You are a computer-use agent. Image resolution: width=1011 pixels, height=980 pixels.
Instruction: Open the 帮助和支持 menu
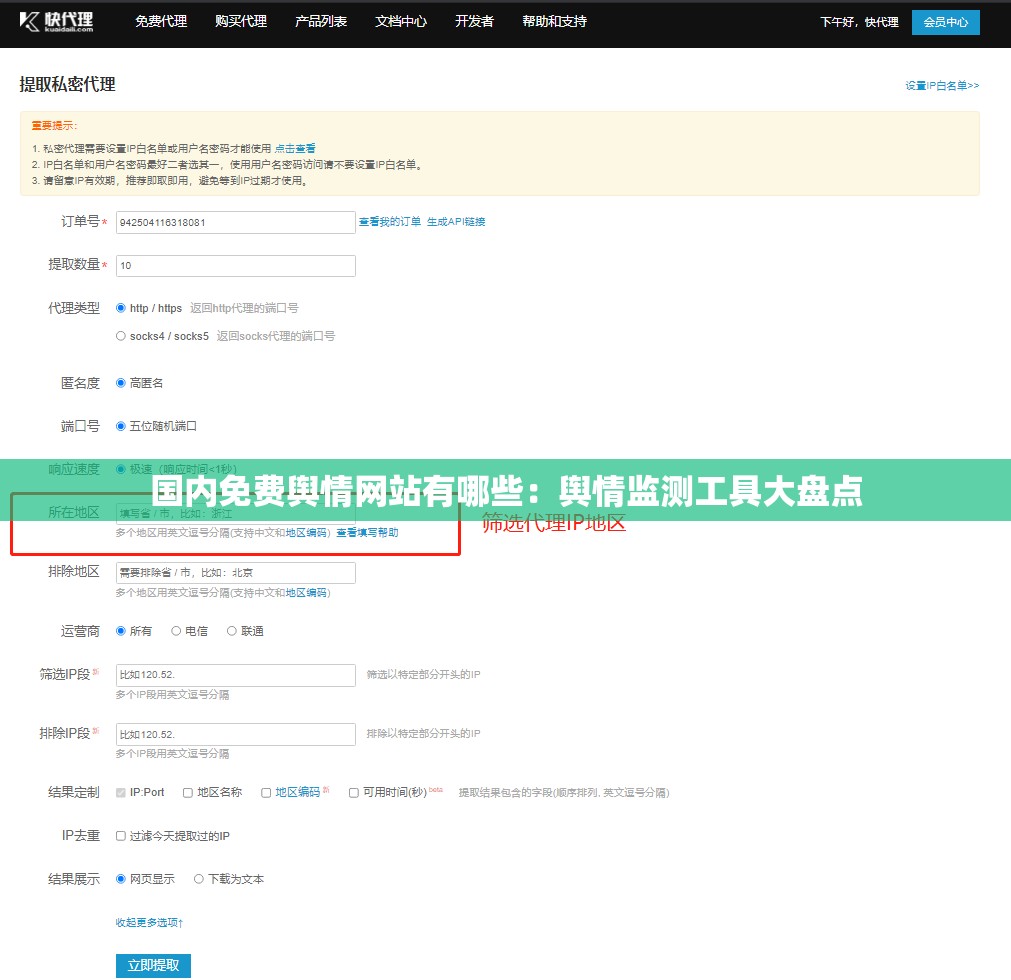pyautogui.click(x=553, y=21)
